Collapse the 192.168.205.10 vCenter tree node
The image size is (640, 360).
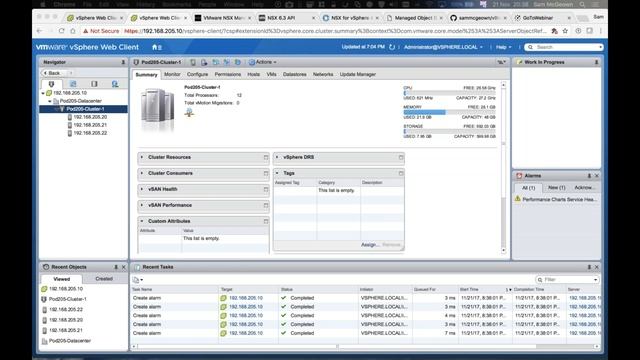[43, 93]
